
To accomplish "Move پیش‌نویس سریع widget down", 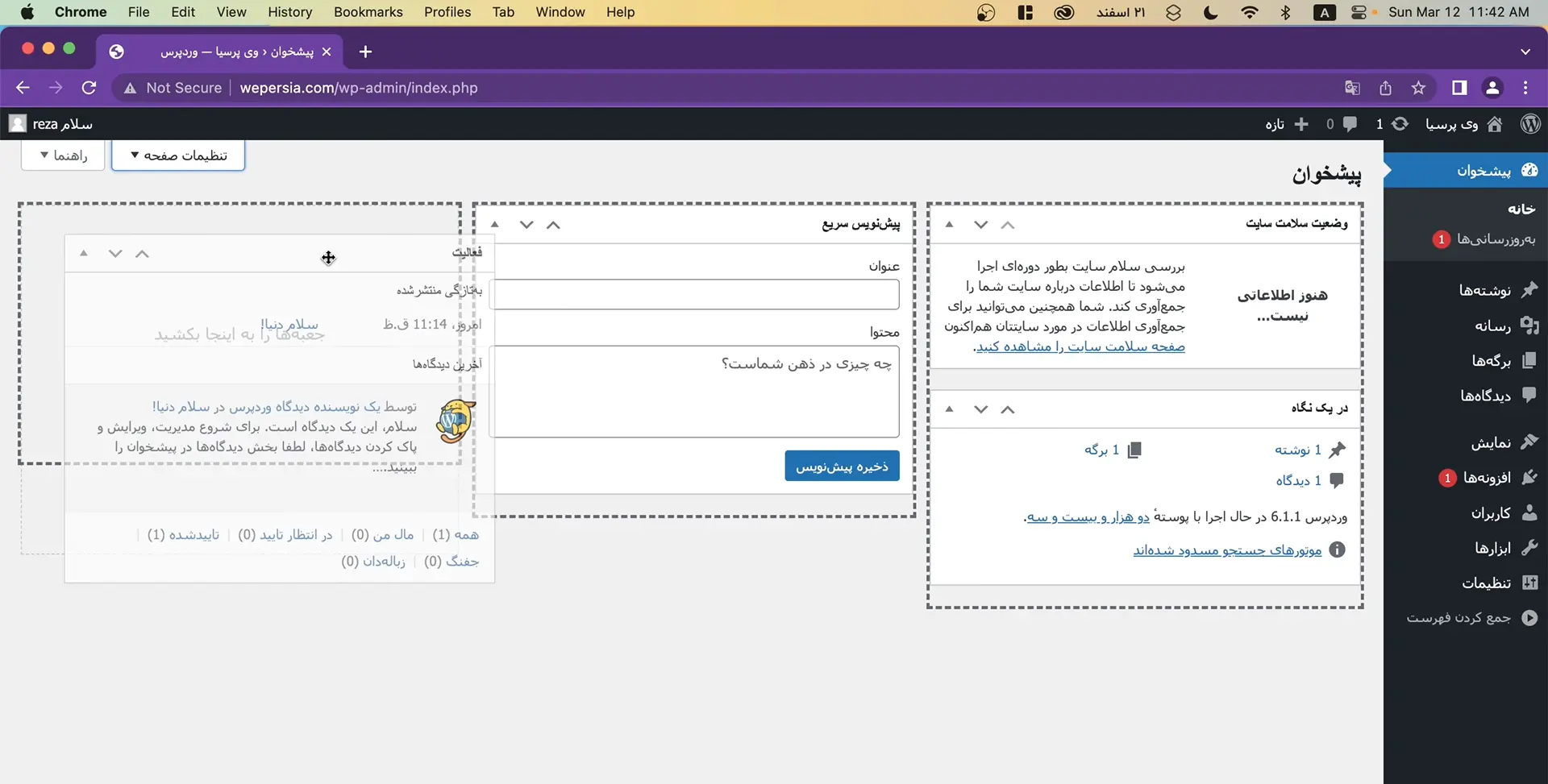I will pos(526,225).
